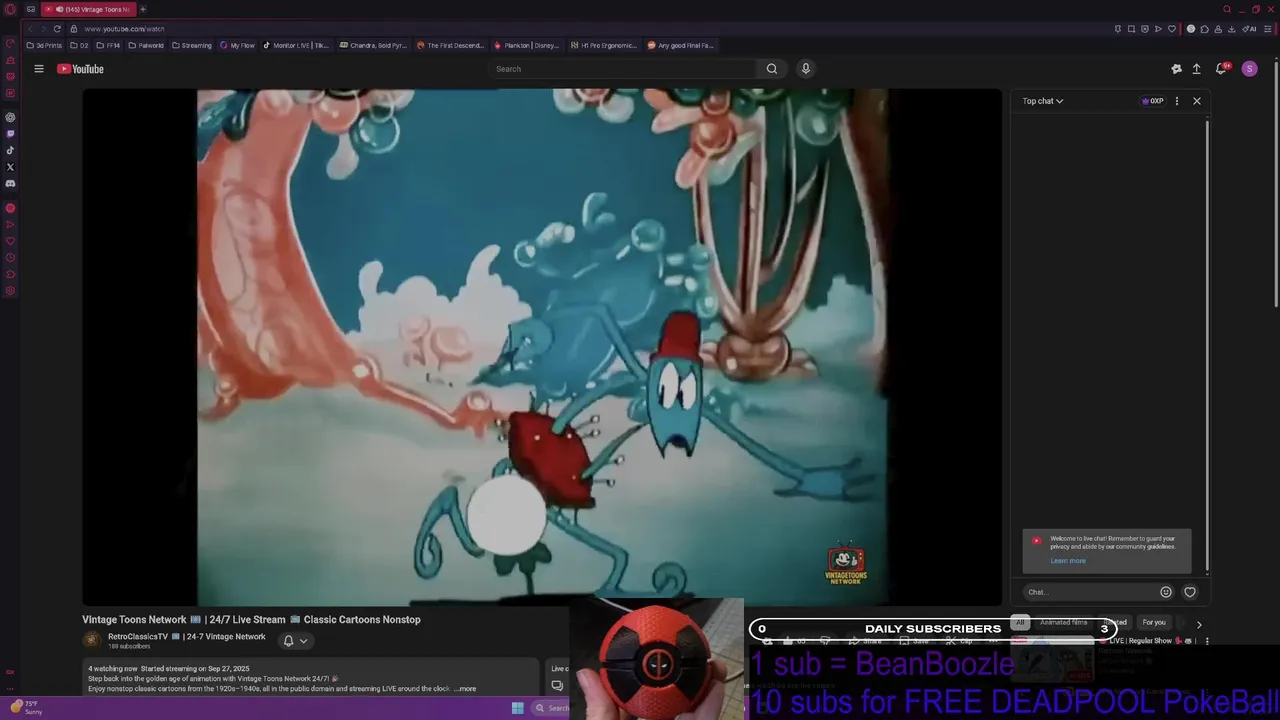Open browser tab search magnifier
This screenshot has width=1280, height=720.
[1227, 9]
